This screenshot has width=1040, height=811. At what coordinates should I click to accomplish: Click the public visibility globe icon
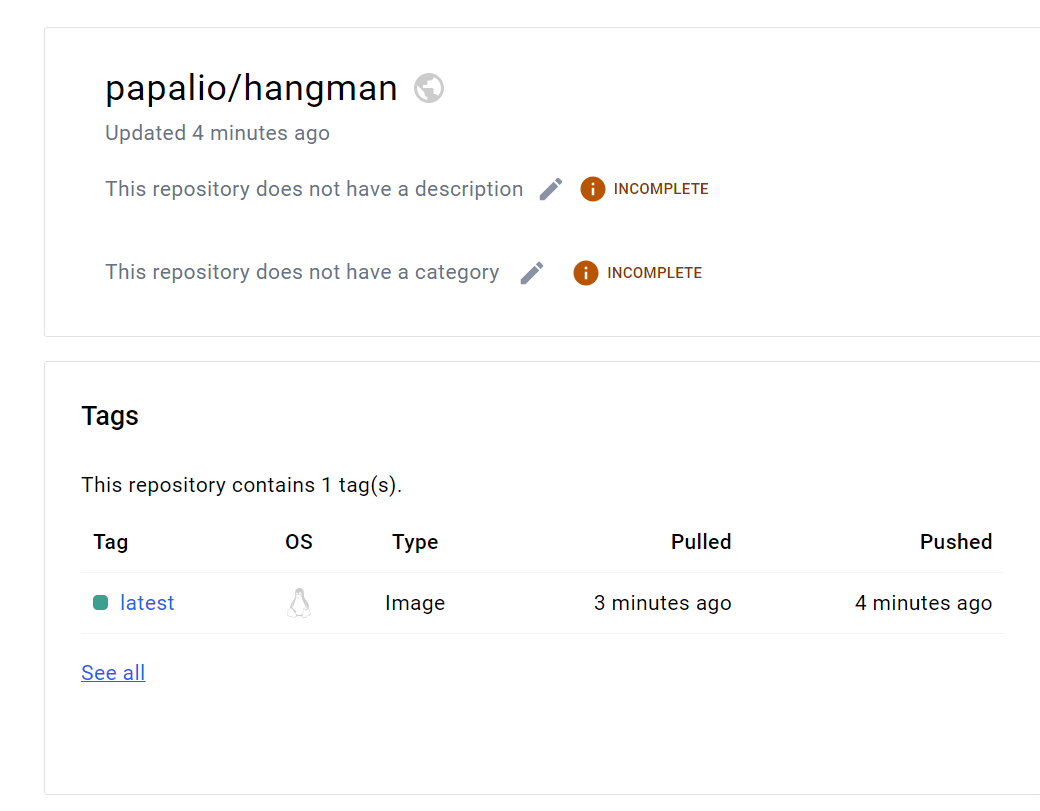tap(429, 89)
